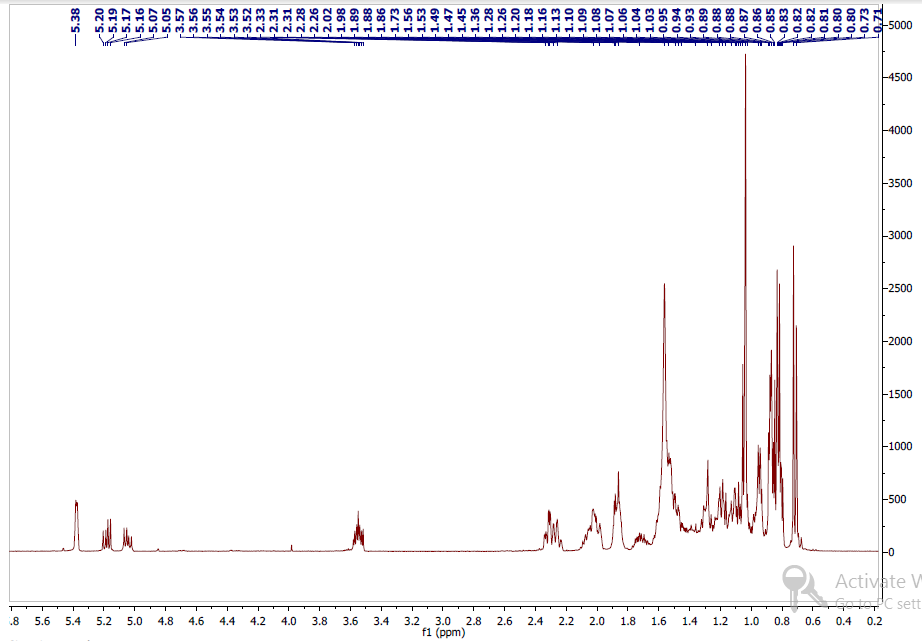Click the multiplet signal near 3.55 ppm
The width and height of the screenshot is (922, 641).
click(x=358, y=532)
